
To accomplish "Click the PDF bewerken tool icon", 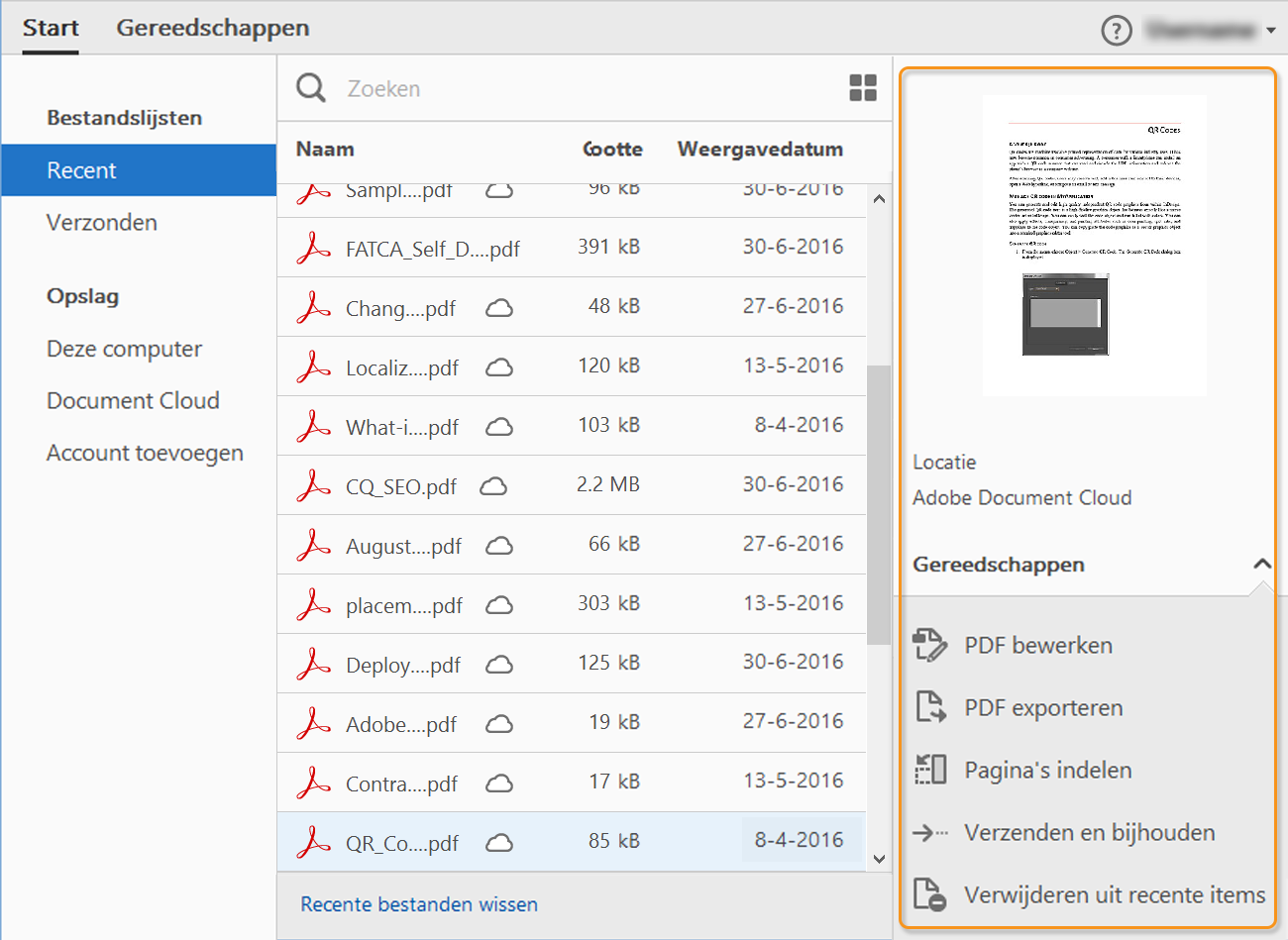I will [929, 645].
